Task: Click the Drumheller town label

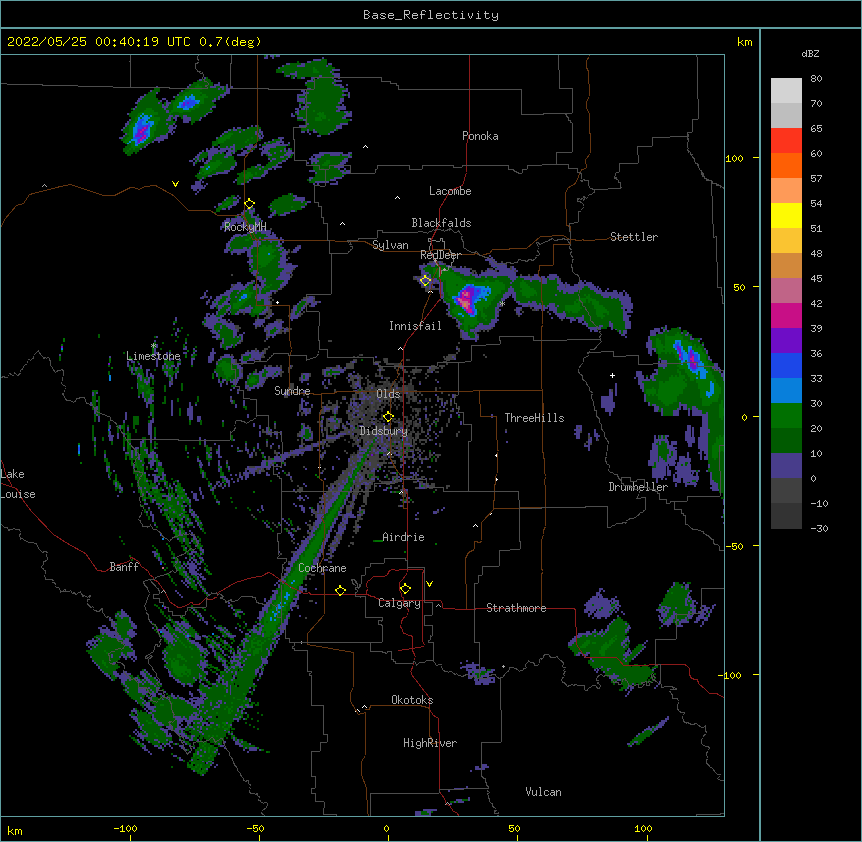Action: tap(638, 487)
